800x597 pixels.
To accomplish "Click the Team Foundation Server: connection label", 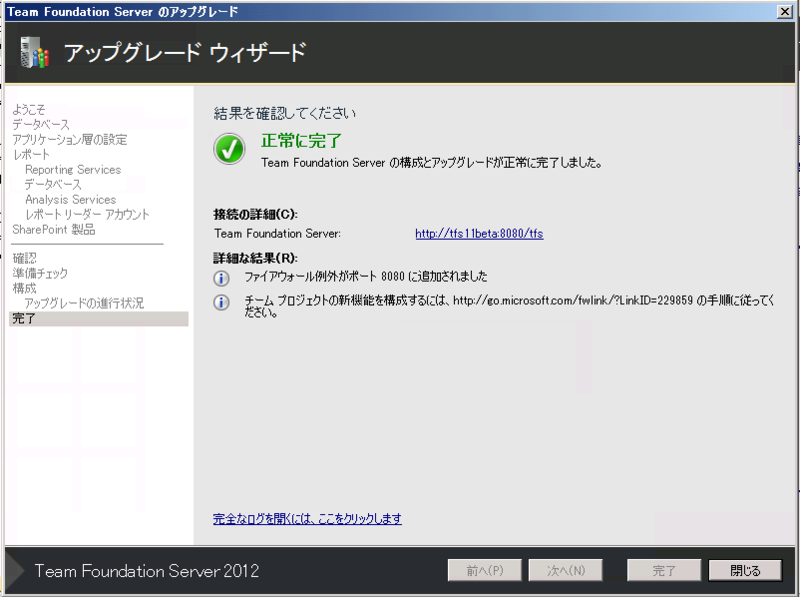I will (x=278, y=234).
